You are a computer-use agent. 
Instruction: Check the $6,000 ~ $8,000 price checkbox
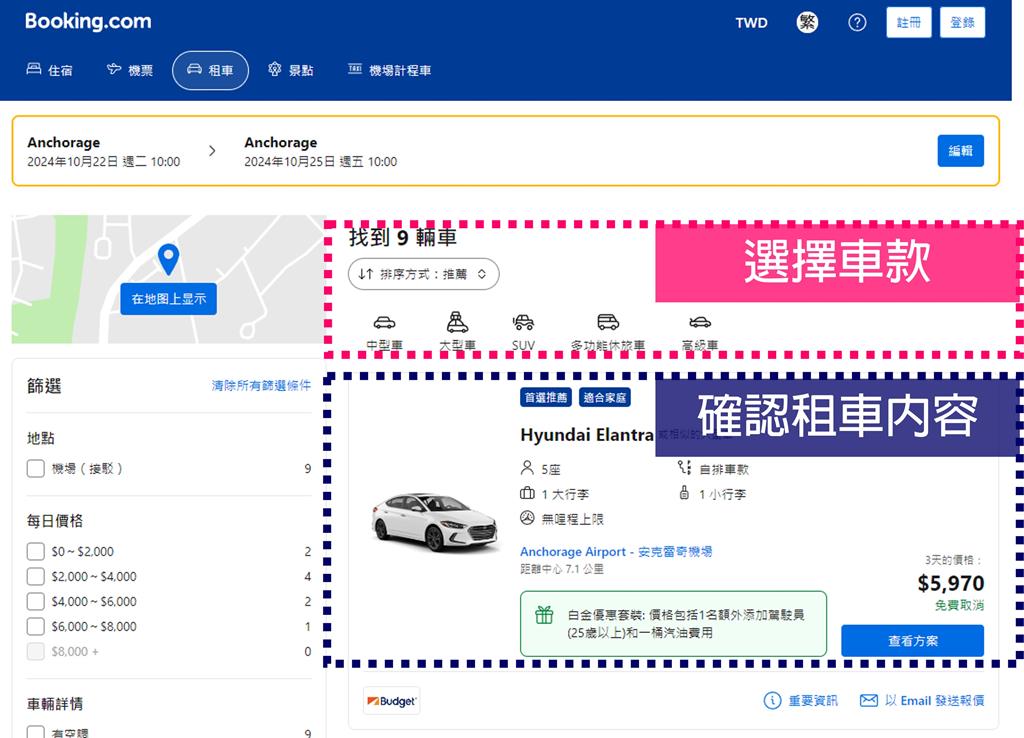pyautogui.click(x=35, y=626)
